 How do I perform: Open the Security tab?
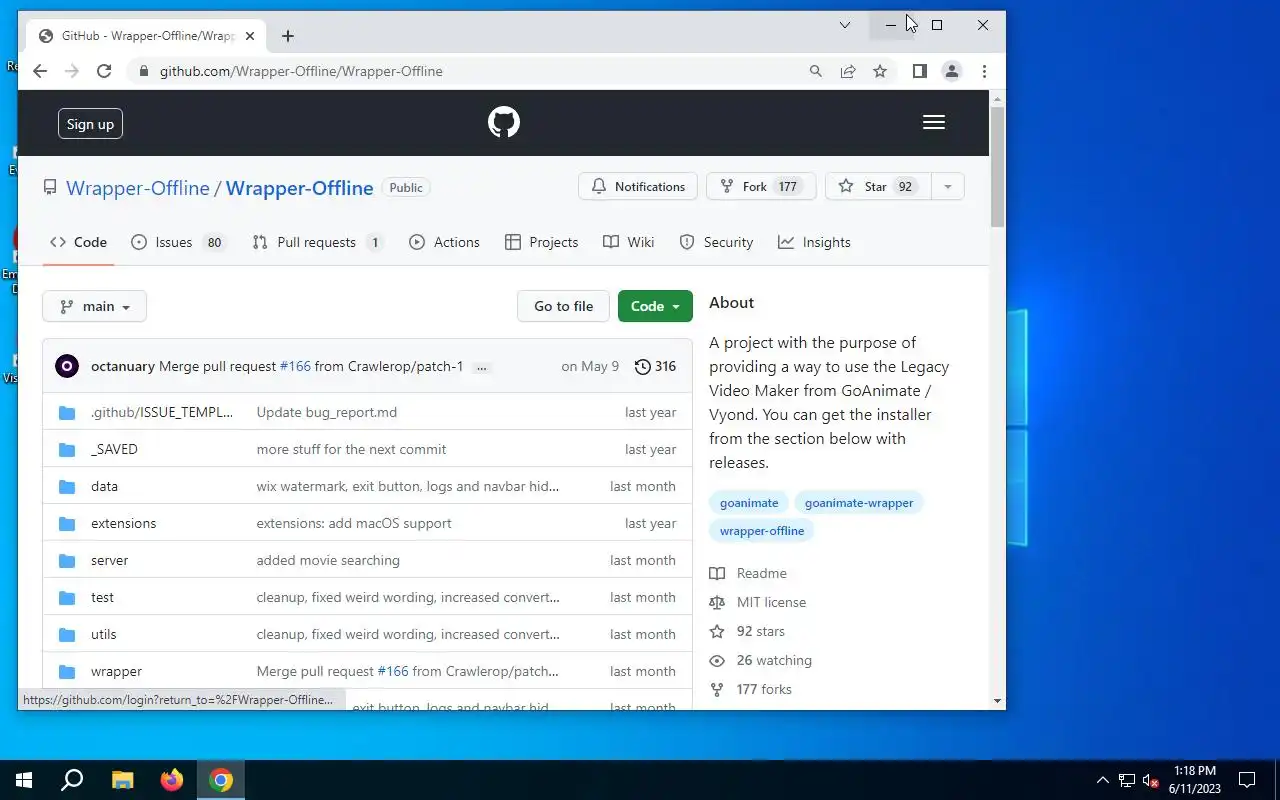click(716, 242)
